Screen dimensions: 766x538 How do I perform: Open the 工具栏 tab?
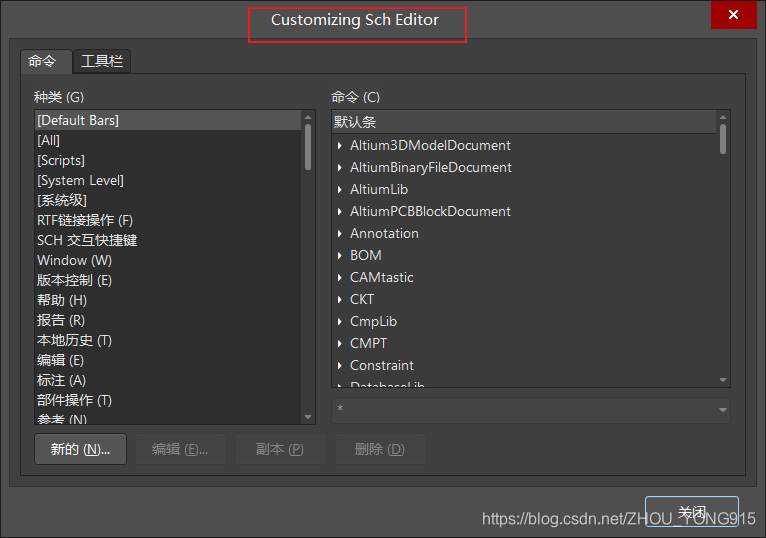pyautogui.click(x=102, y=61)
